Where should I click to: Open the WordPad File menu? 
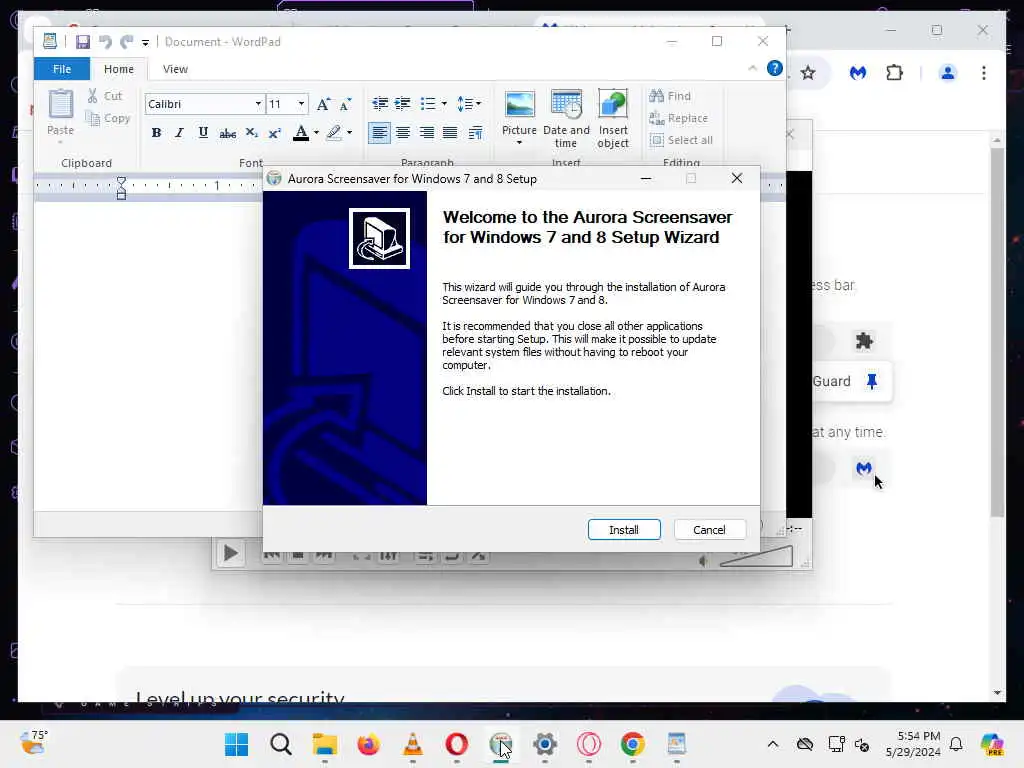click(62, 69)
